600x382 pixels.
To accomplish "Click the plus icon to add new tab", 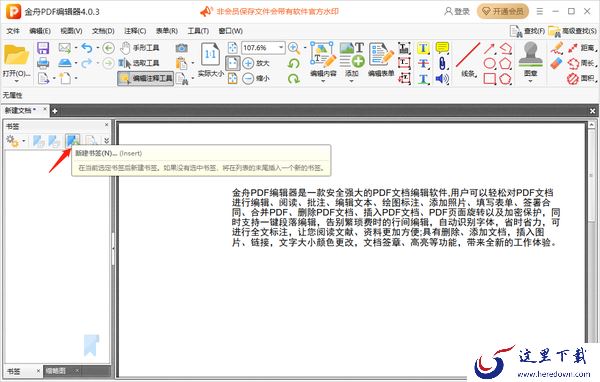I will pyautogui.click(x=55, y=111).
